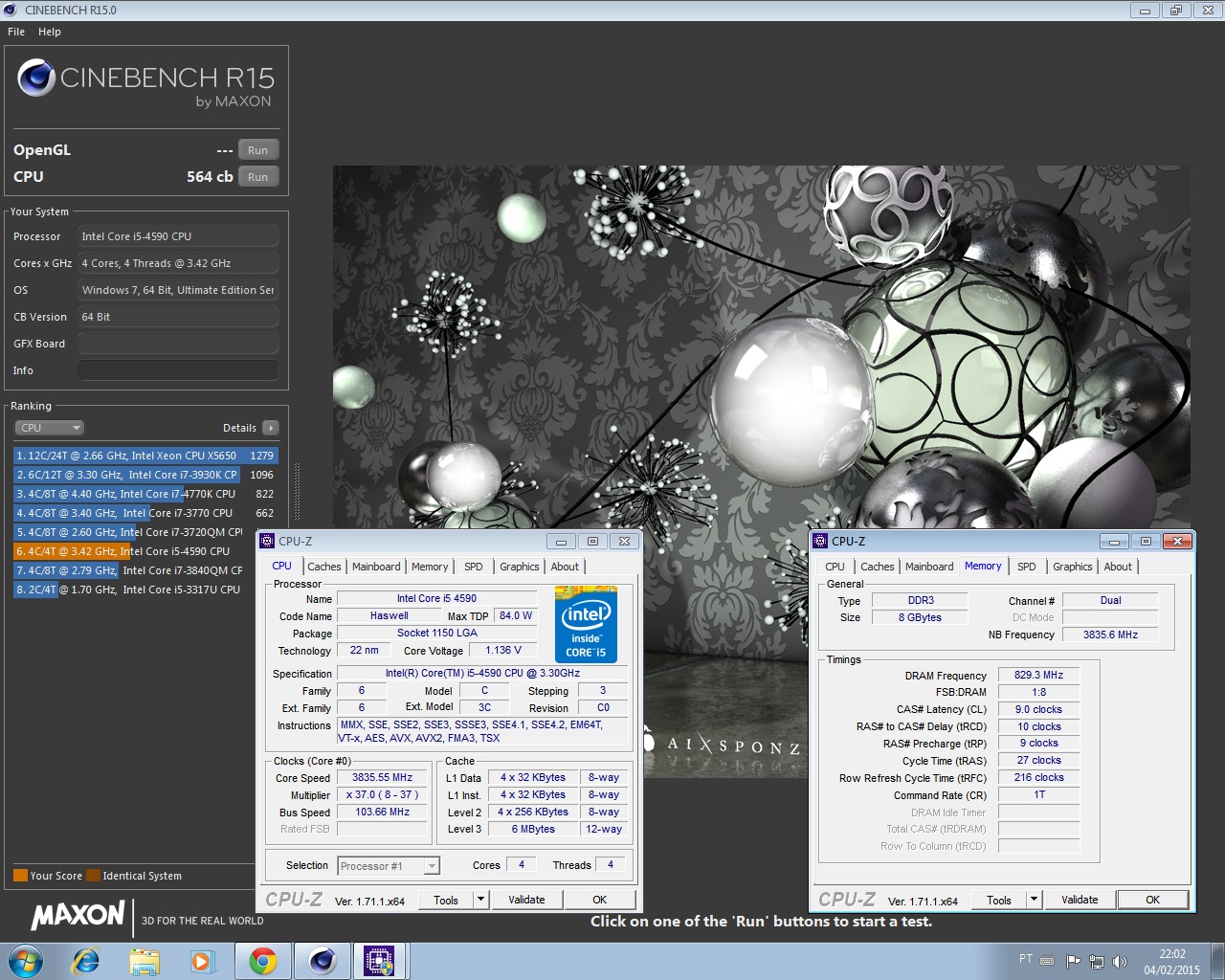This screenshot has height=980, width=1225.
Task: Open Tools dropdown arrow in left CPU-Z
Action: coord(481,900)
